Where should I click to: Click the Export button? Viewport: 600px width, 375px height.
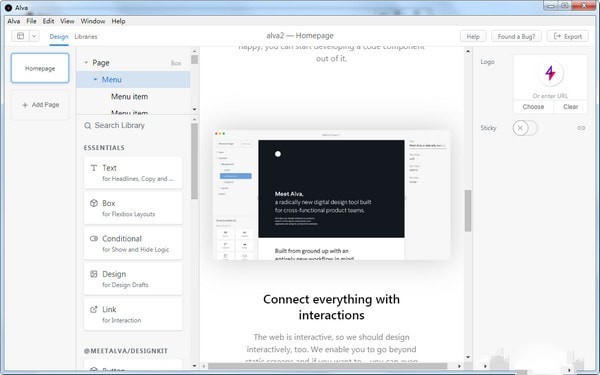(x=568, y=36)
